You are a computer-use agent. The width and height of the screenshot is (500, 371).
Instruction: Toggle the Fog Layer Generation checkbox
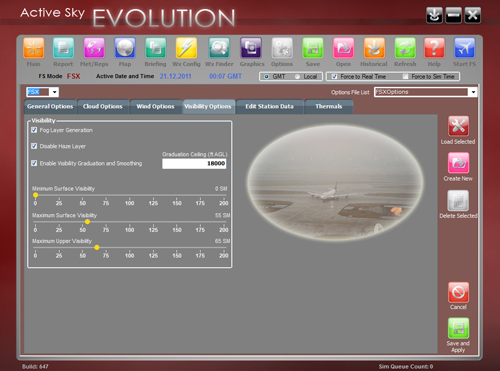[34, 130]
